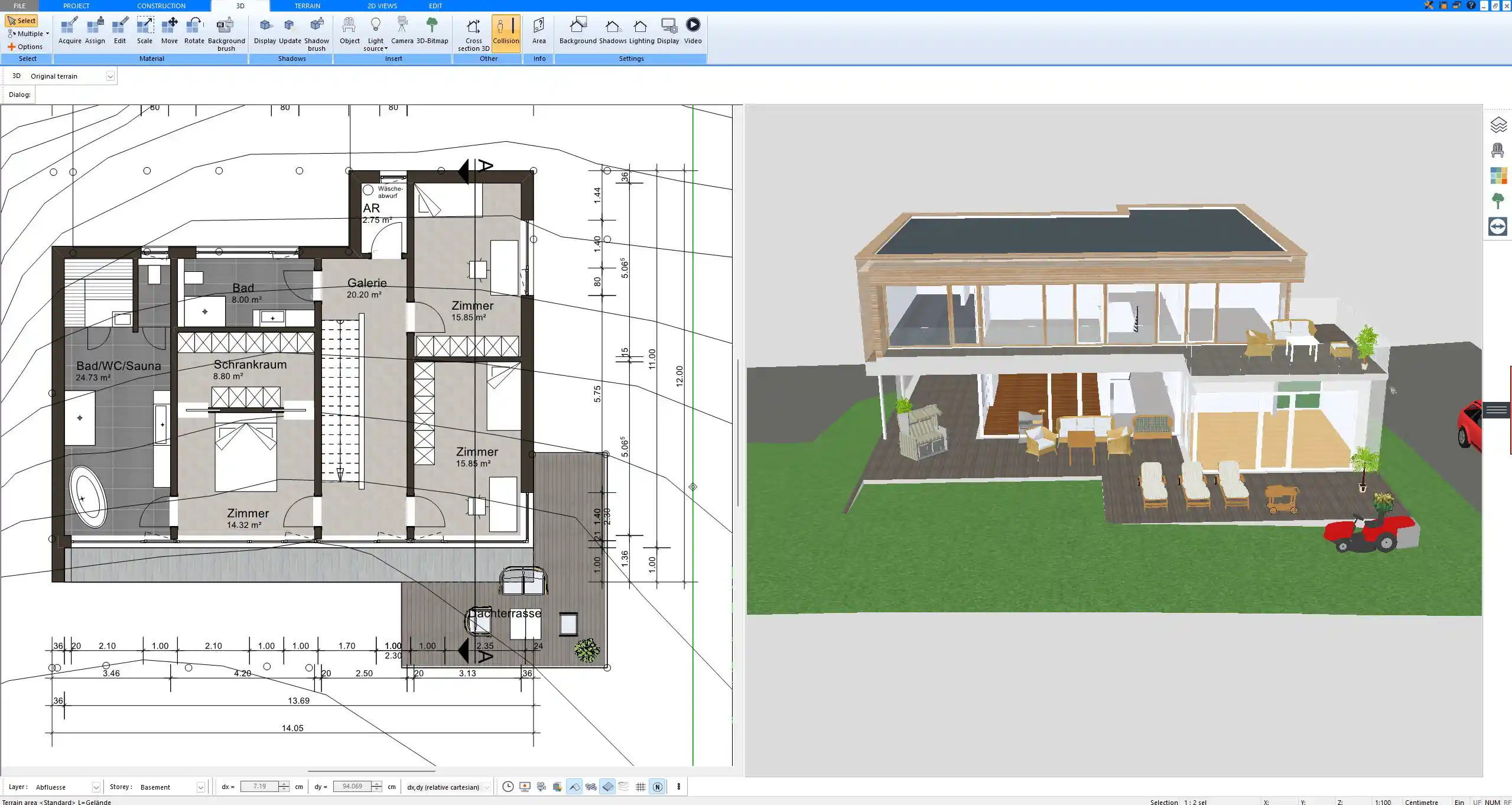Open the materials catalog in sidebar
This screenshot has width=1512, height=805.
point(1498,176)
